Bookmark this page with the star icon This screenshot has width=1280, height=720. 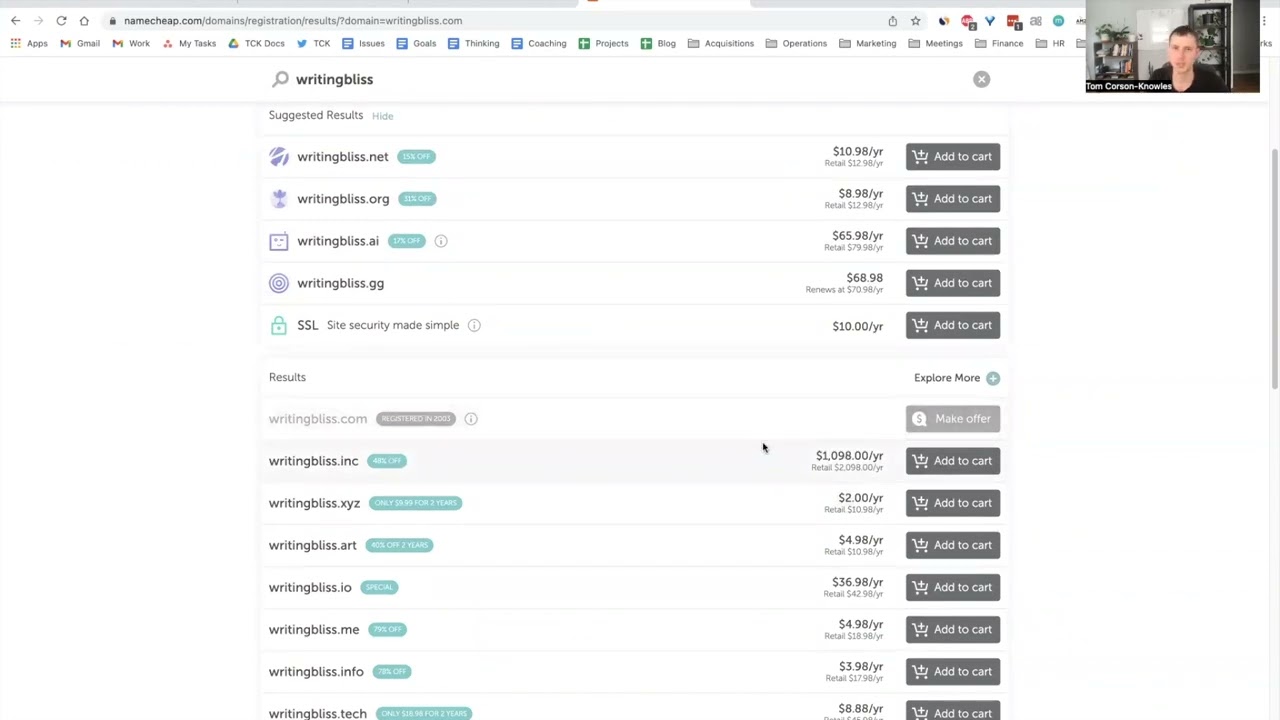point(915,20)
